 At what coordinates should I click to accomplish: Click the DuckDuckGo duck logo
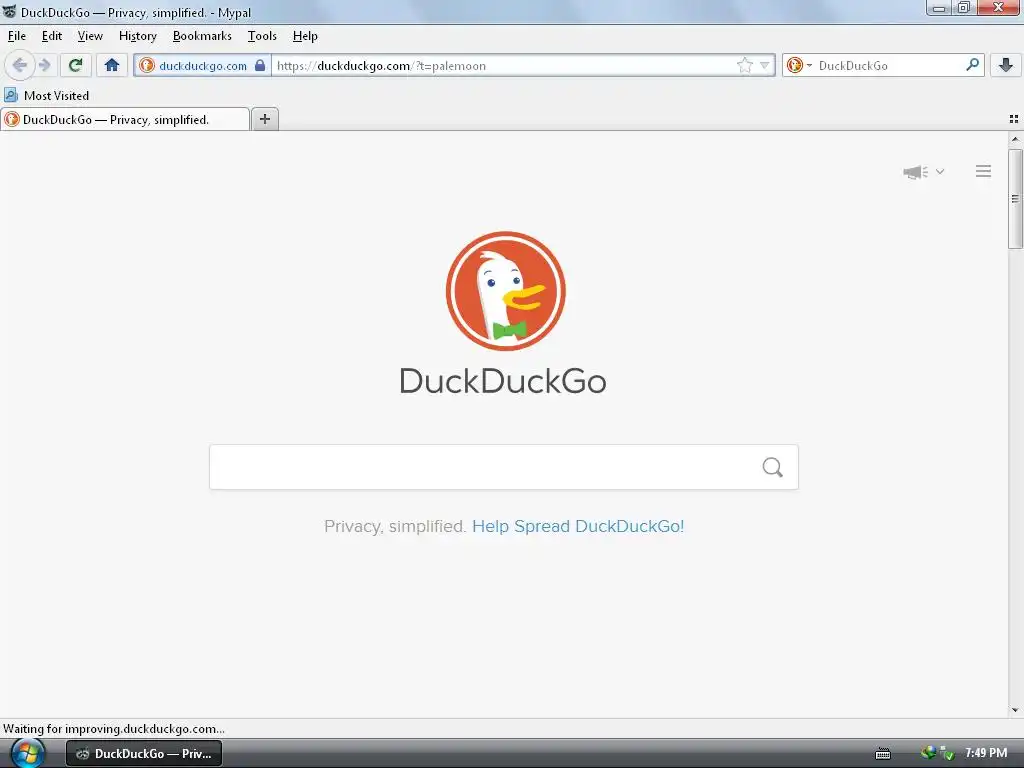coord(505,291)
